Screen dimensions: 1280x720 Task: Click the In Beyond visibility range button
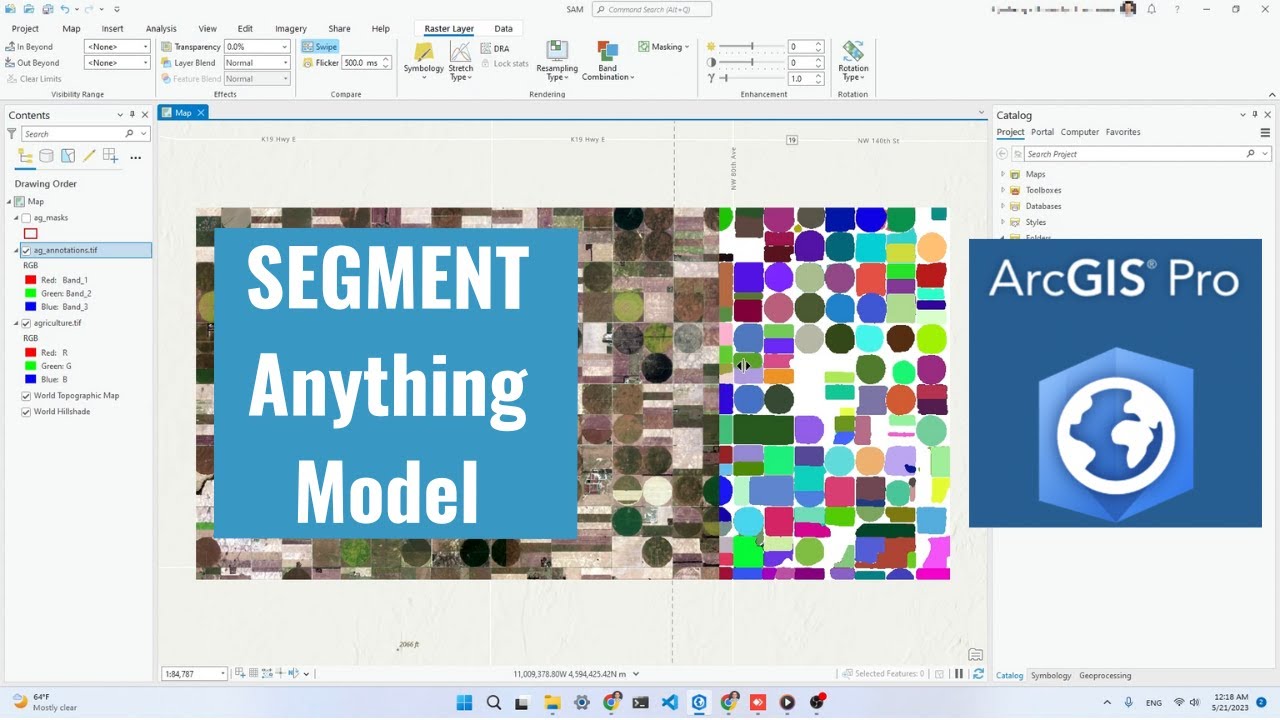click(x=29, y=47)
